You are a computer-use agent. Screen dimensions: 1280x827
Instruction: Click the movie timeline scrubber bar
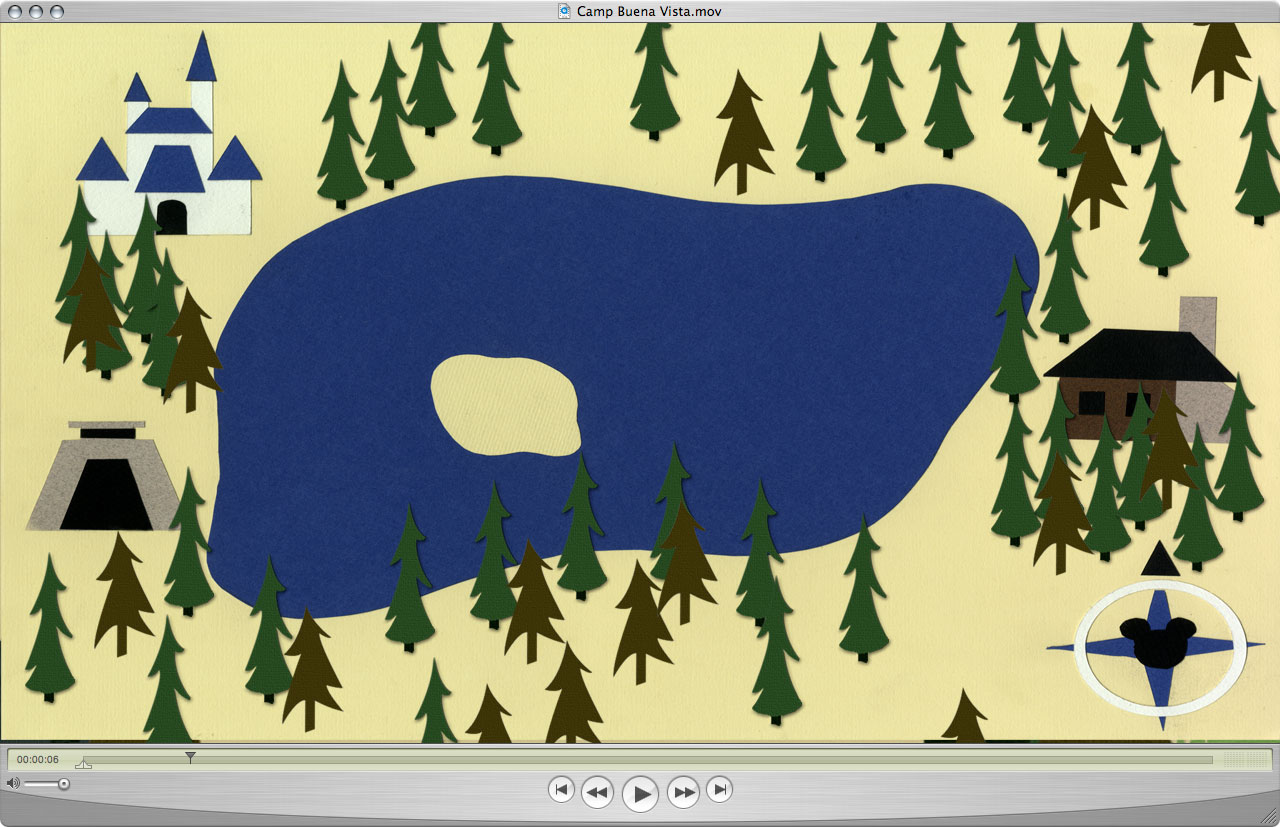pyautogui.click(x=648, y=759)
